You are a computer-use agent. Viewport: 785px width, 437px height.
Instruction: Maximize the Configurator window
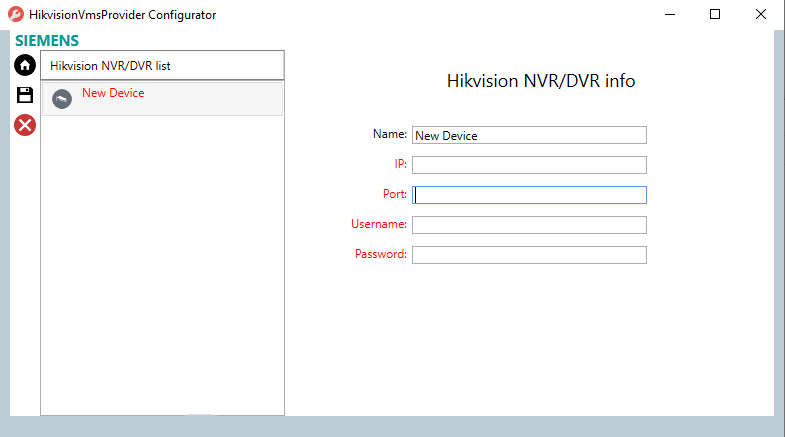coord(715,15)
